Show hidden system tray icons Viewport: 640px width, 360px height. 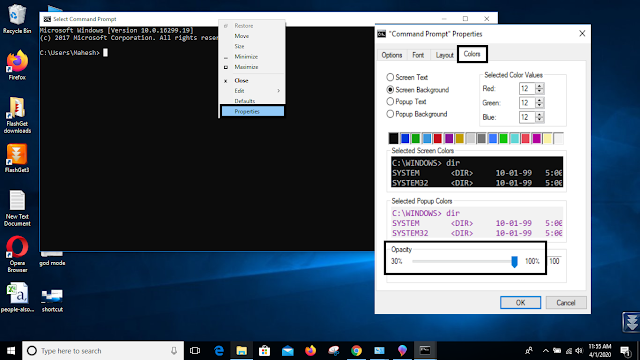click(546, 351)
